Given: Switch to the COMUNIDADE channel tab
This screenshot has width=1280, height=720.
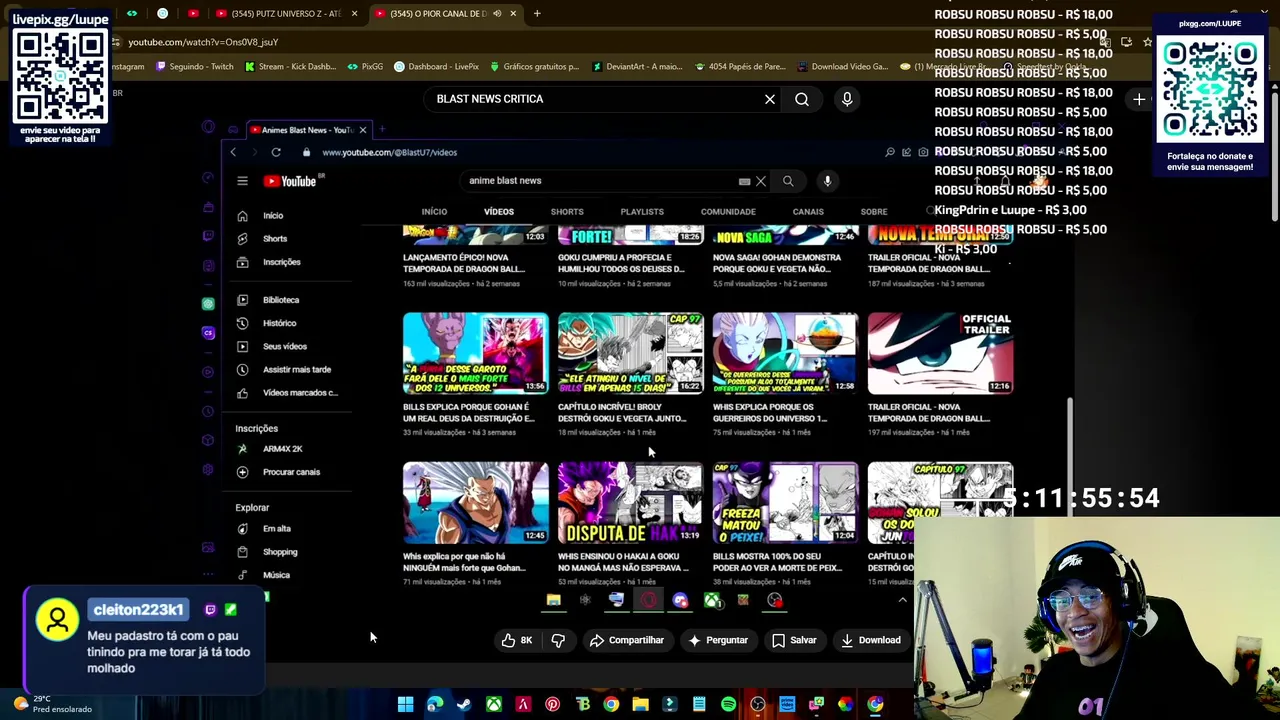Looking at the screenshot, I should pos(728,212).
